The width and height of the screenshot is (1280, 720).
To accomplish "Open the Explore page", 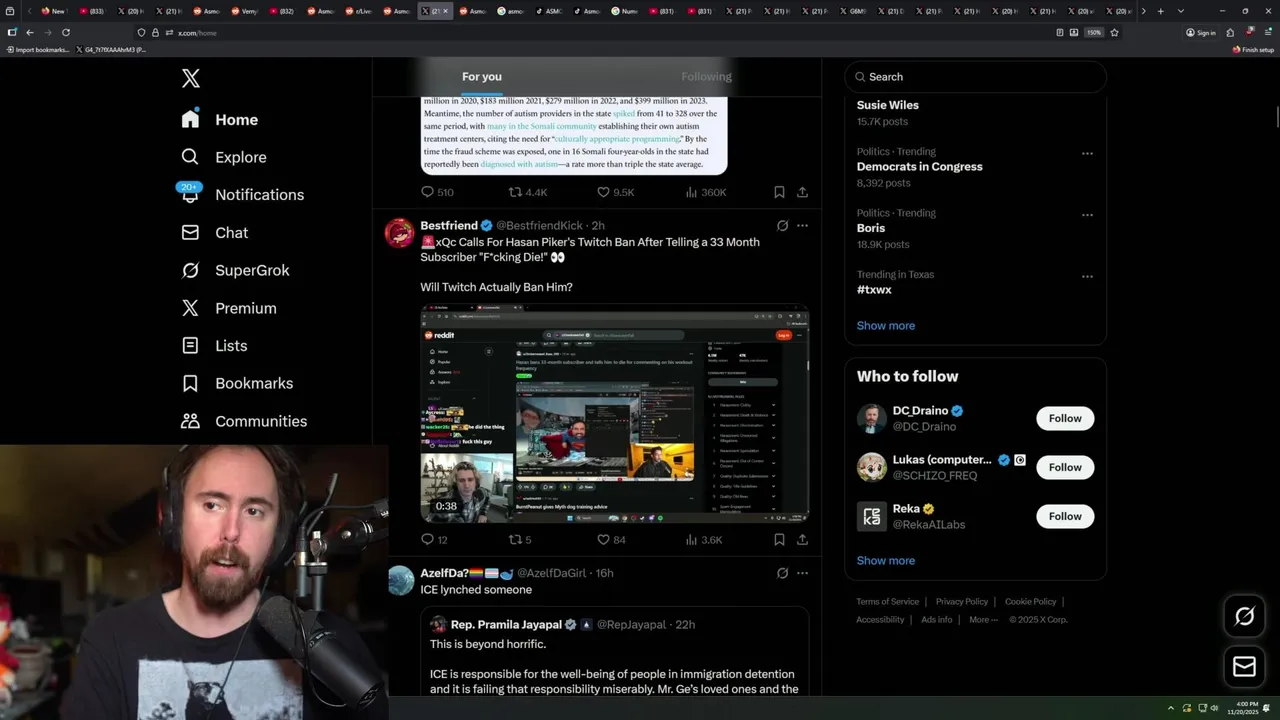I will point(223,157).
